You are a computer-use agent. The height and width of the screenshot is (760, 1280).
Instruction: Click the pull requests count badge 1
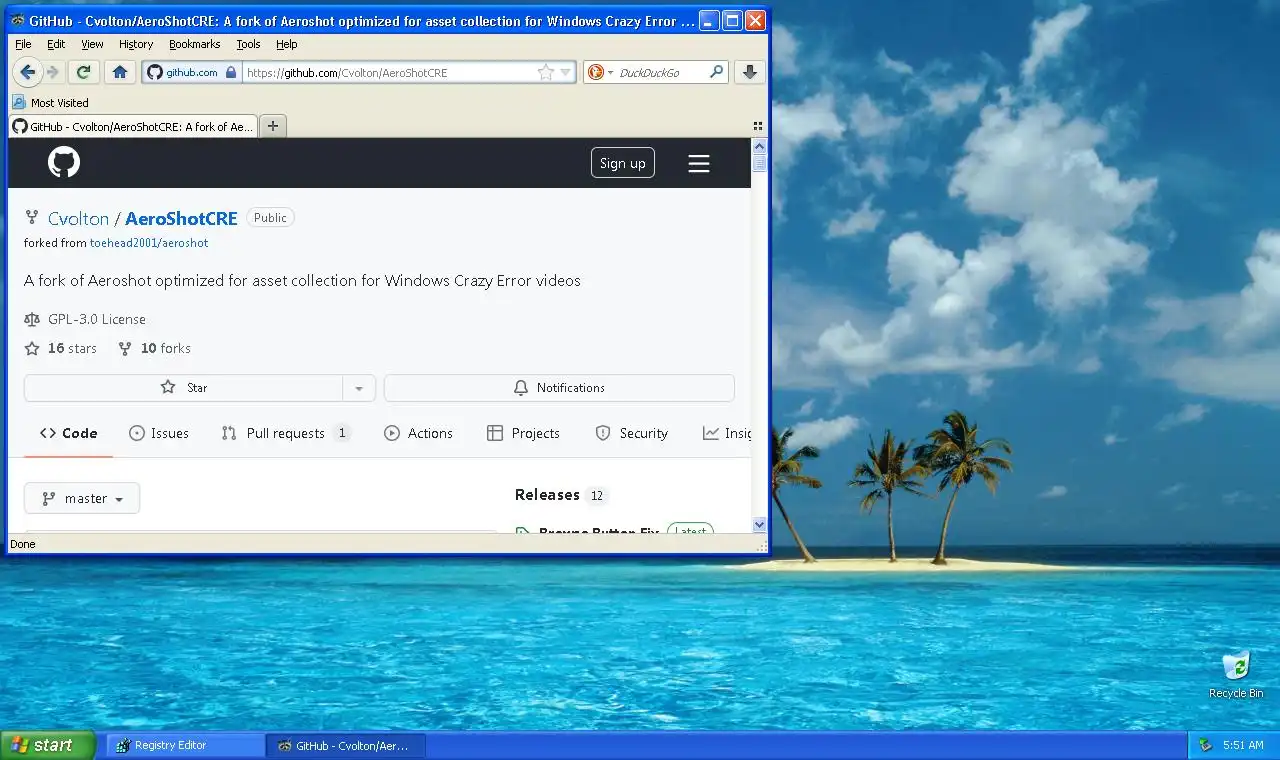(x=342, y=433)
